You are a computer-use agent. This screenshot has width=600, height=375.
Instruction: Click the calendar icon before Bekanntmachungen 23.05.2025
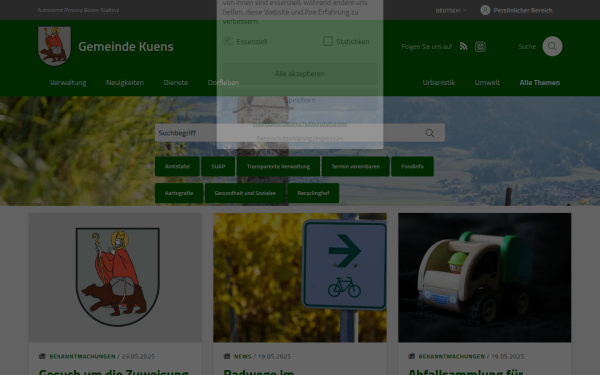click(42, 356)
